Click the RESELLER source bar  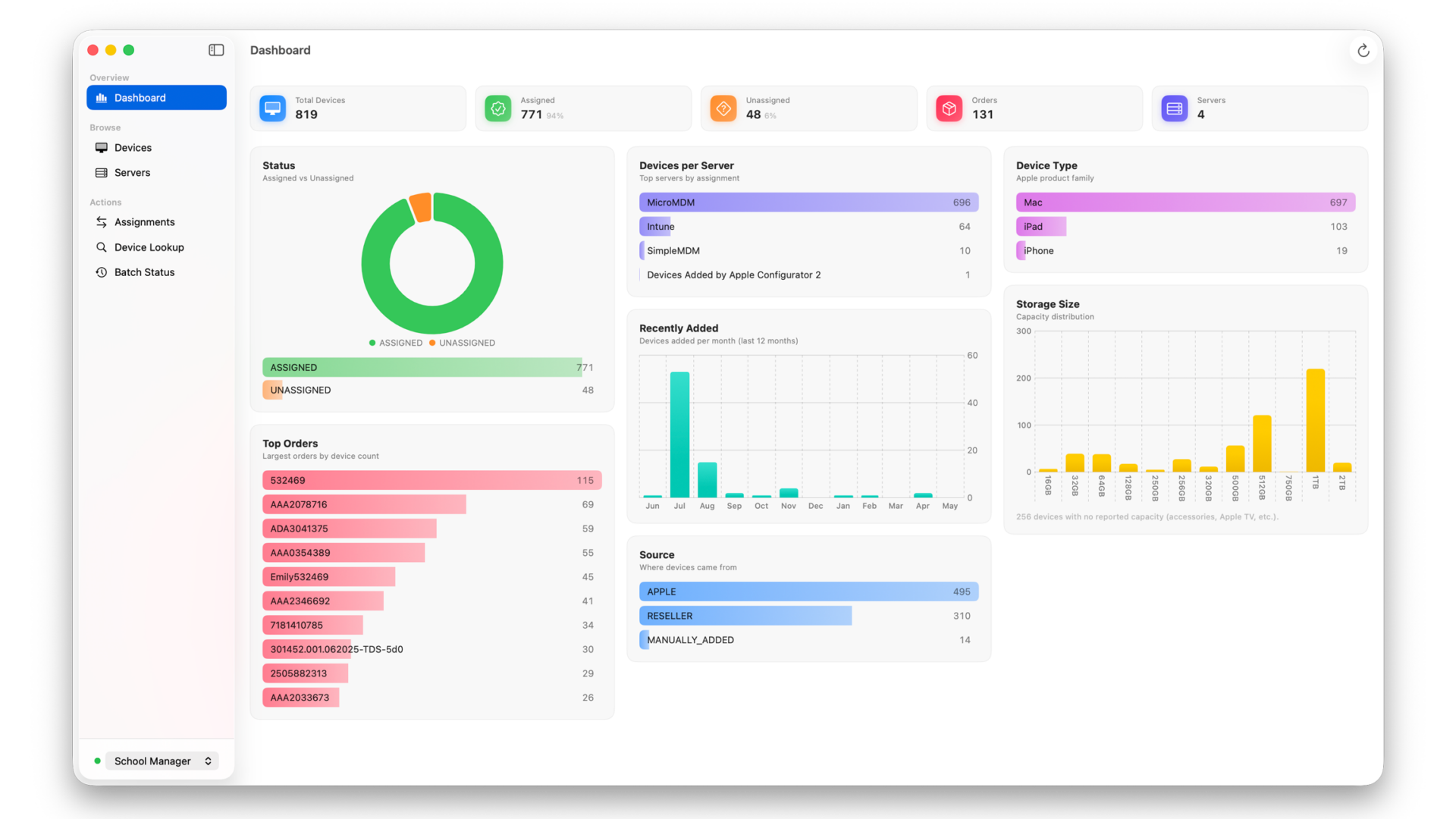(745, 616)
